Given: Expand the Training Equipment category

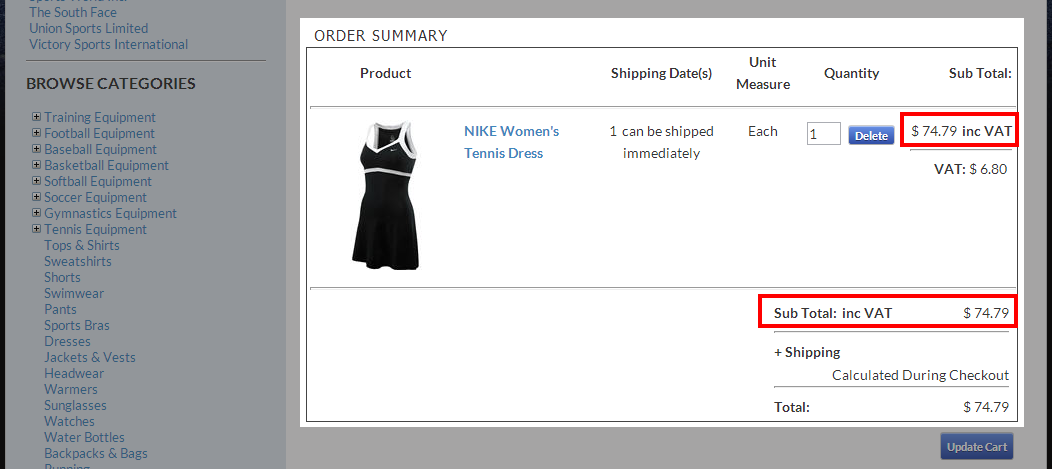Looking at the screenshot, I should pos(36,117).
